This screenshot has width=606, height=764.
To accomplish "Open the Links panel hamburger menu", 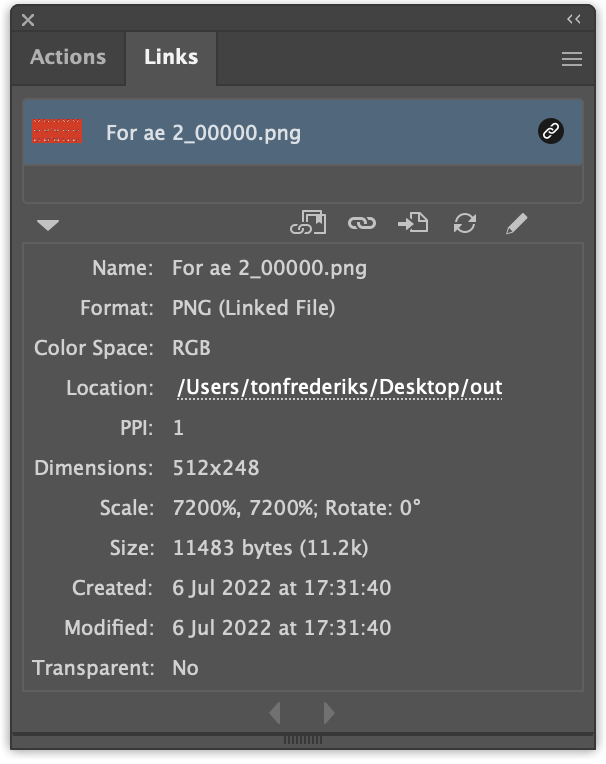I will tap(572, 60).
